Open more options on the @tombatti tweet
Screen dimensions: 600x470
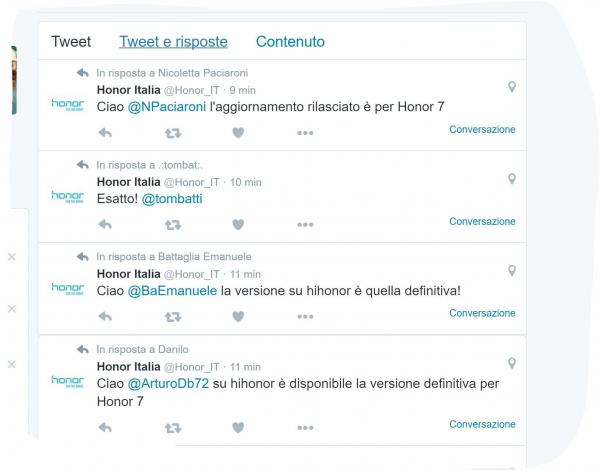pos(305,225)
